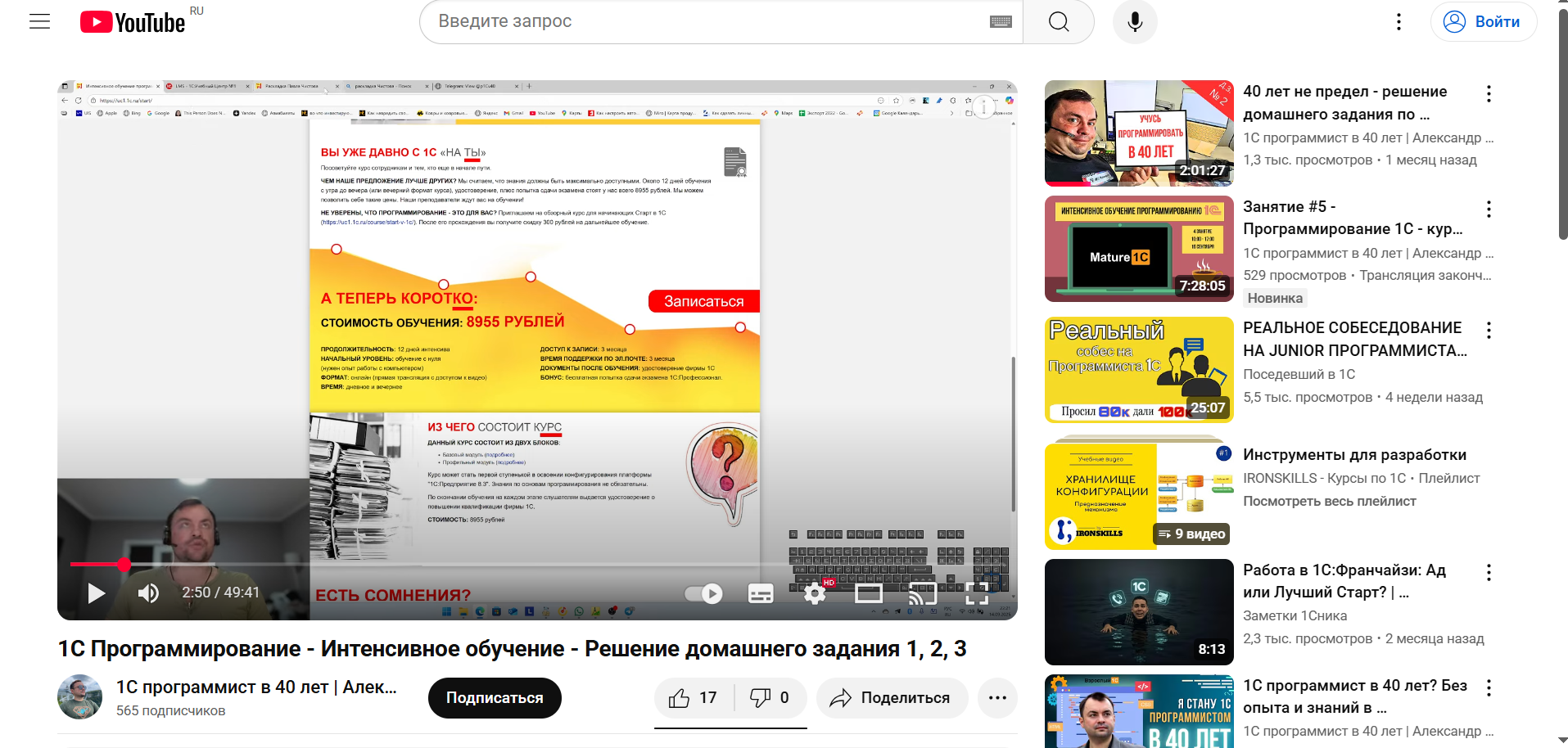The height and width of the screenshot is (748, 1568).
Task: Go to the YouTube home logo
Action: [x=133, y=22]
